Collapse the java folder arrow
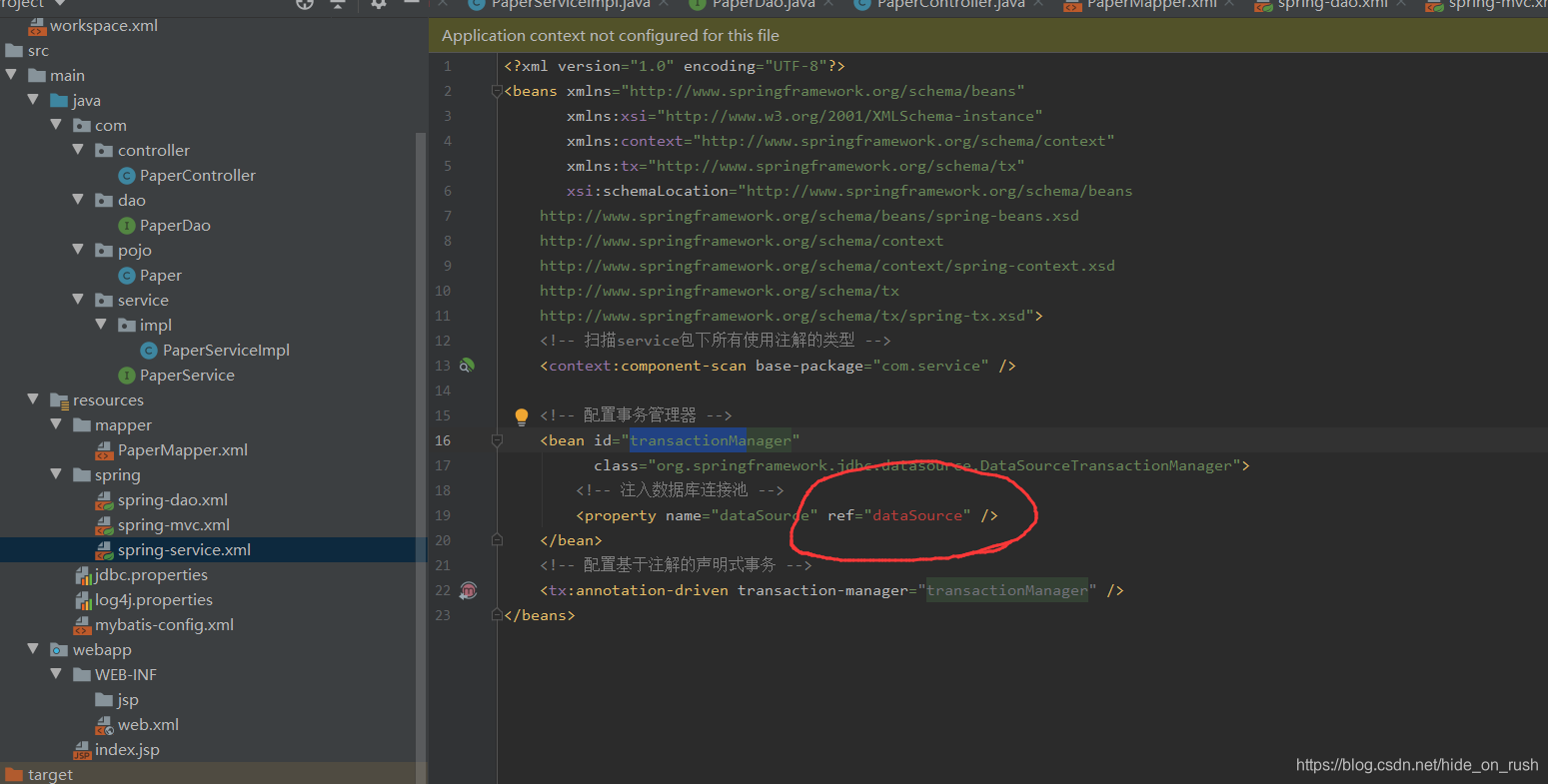 [34, 100]
